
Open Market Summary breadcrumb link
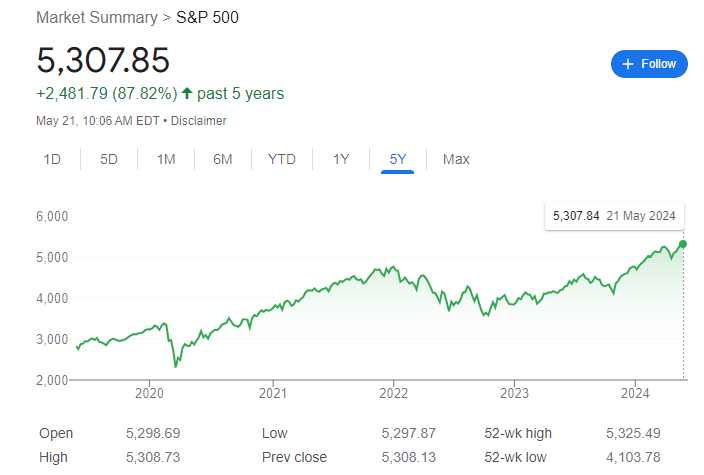[x=97, y=18]
